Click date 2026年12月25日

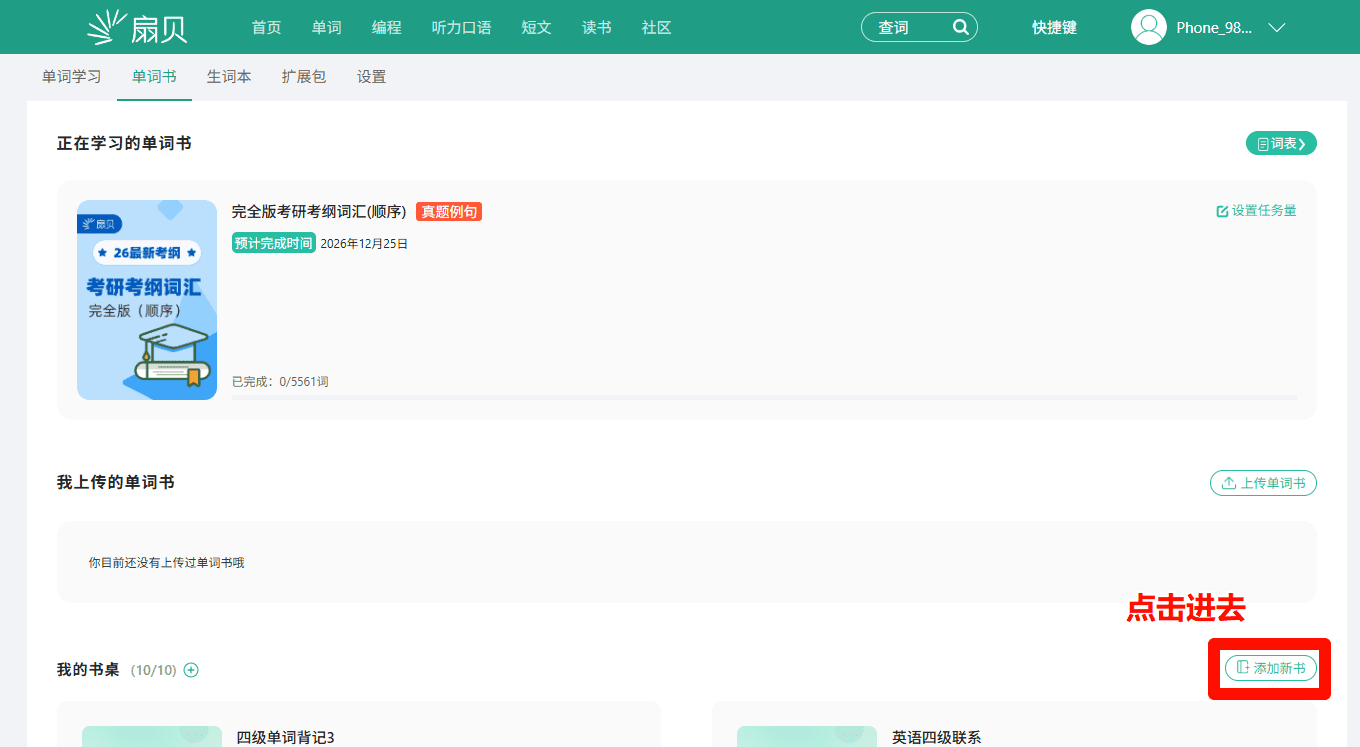pos(364,244)
